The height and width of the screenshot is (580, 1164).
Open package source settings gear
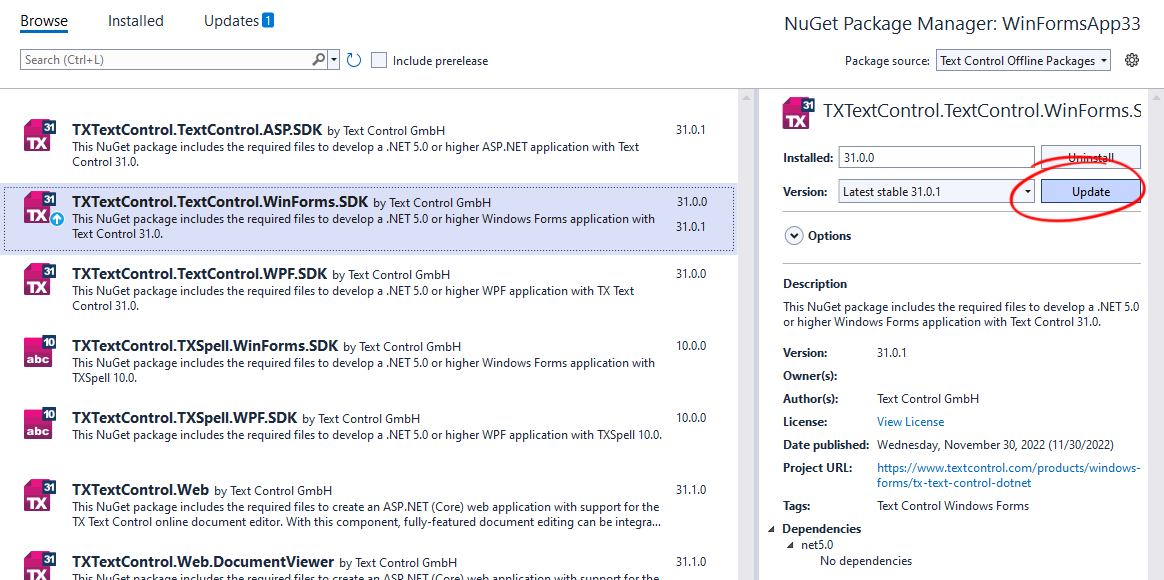tap(1131, 60)
